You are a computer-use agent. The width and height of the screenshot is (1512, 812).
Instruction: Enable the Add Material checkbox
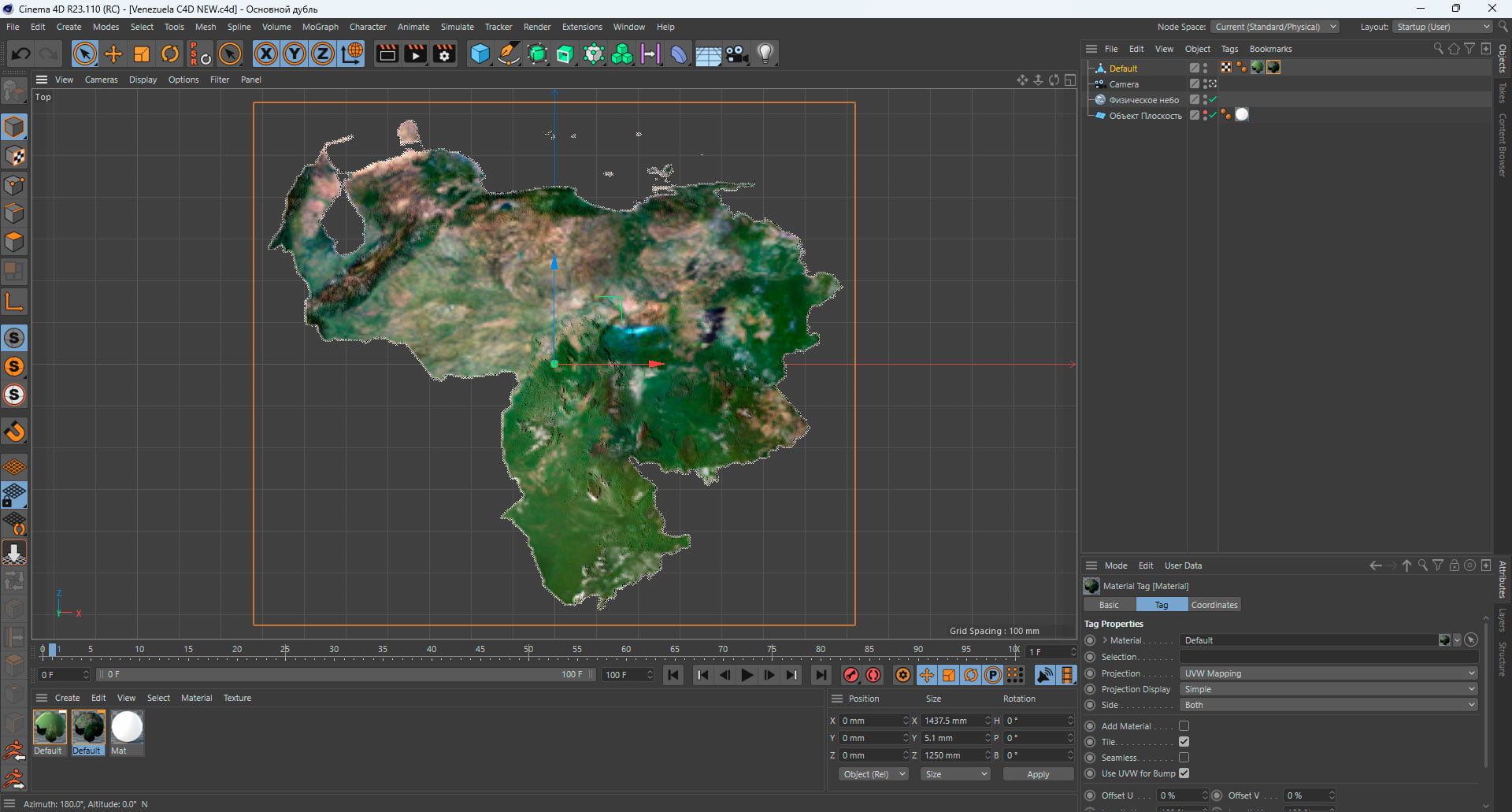(x=1184, y=726)
